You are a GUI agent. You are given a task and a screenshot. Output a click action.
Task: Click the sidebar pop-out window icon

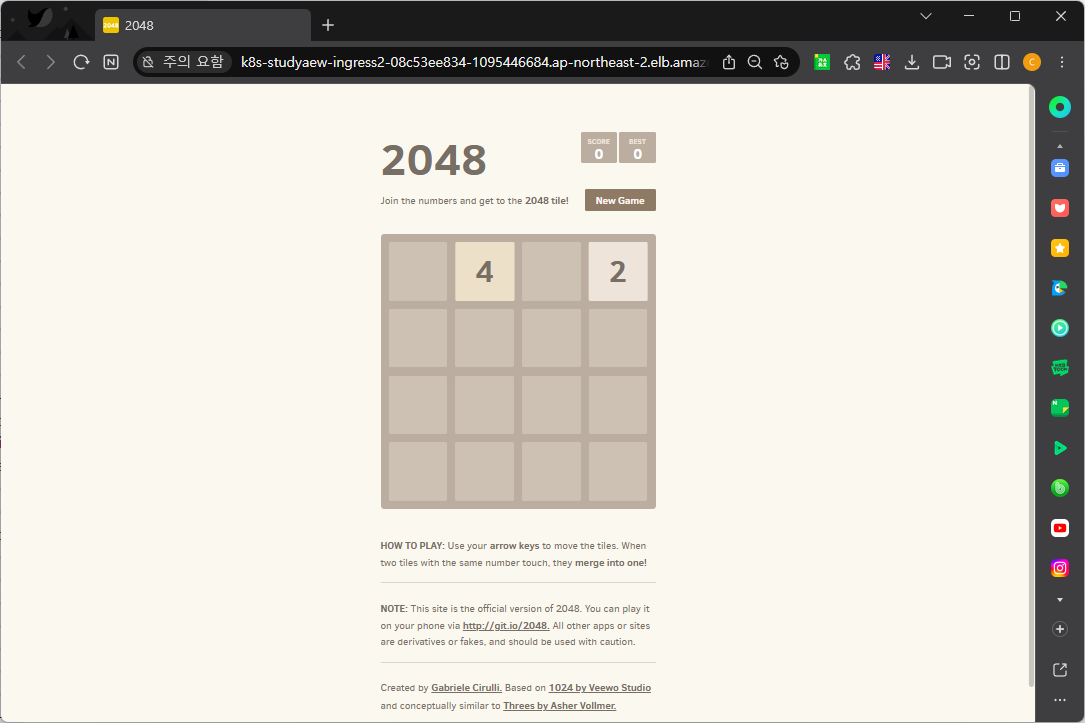coord(1059,670)
